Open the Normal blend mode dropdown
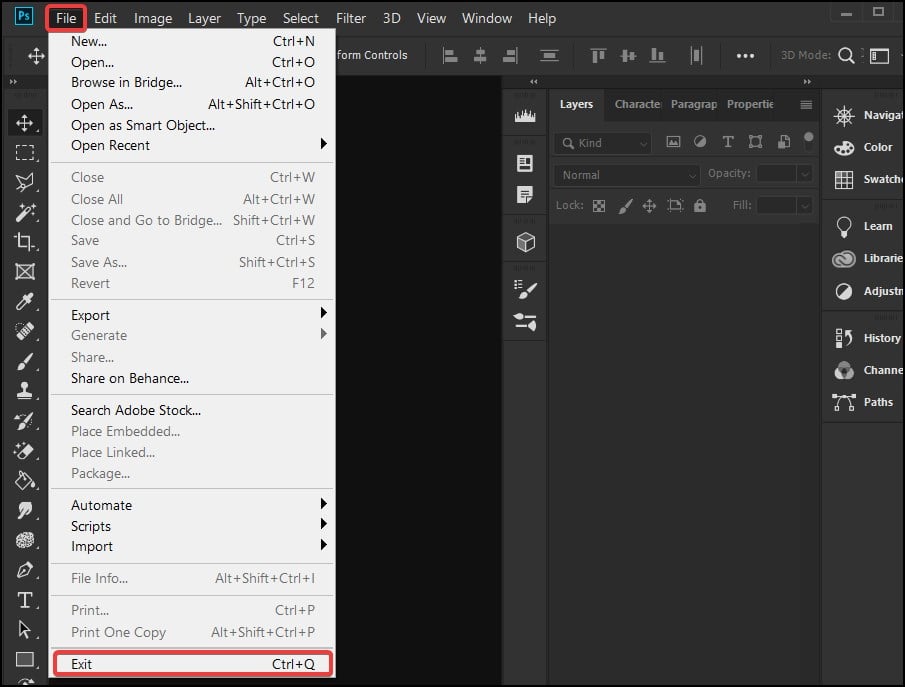Screen dimensions: 905x687 pos(626,174)
